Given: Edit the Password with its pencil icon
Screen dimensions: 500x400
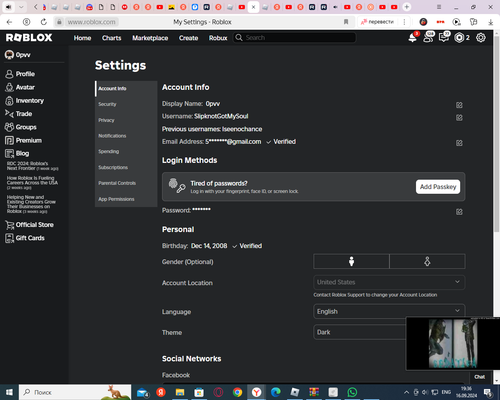Looking at the screenshot, I should pyautogui.click(x=459, y=212).
